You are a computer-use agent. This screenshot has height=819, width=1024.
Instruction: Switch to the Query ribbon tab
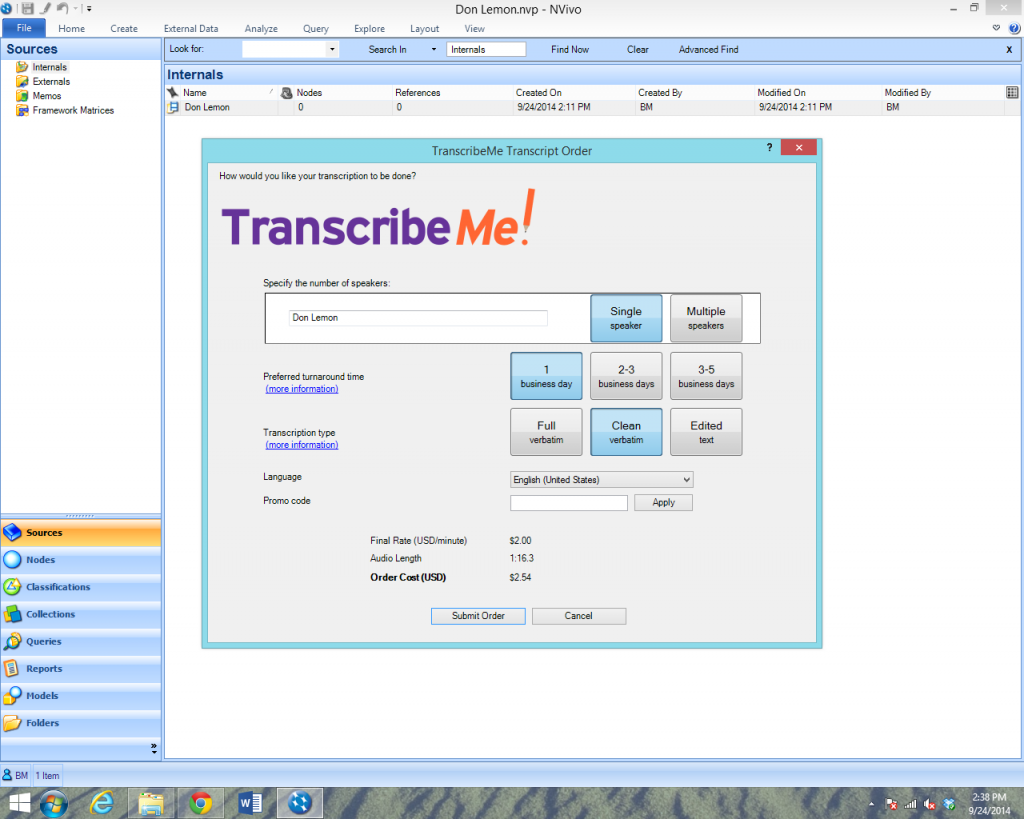[315, 29]
